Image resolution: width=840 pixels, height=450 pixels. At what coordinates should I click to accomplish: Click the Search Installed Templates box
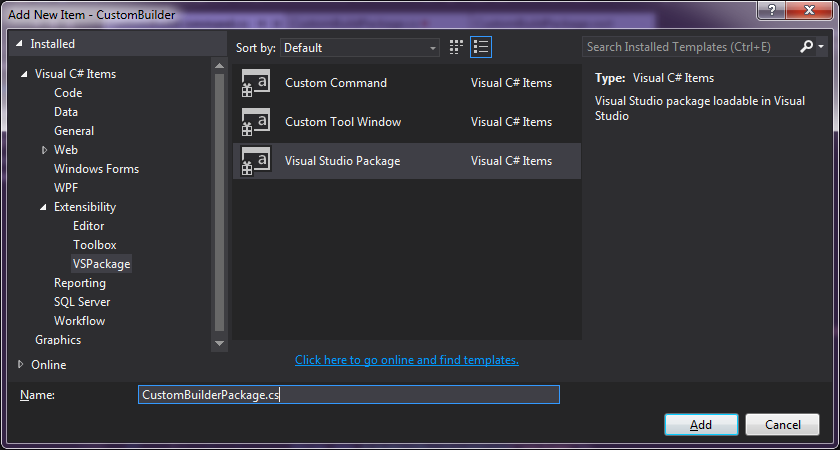pos(689,47)
